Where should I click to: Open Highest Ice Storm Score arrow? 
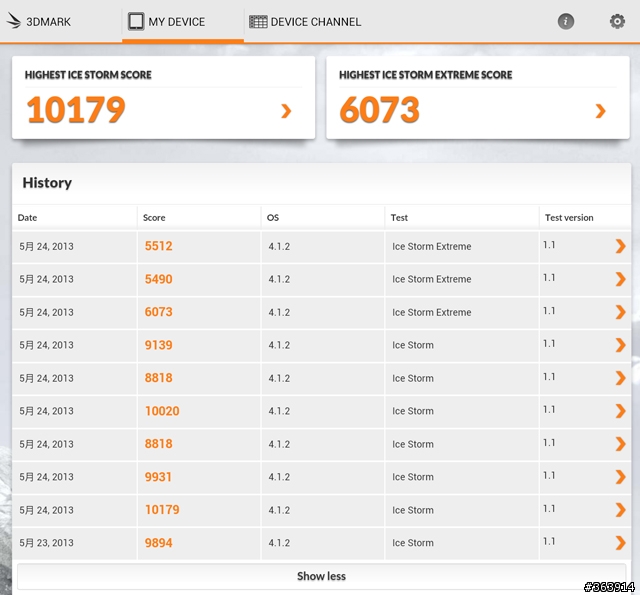point(286,111)
